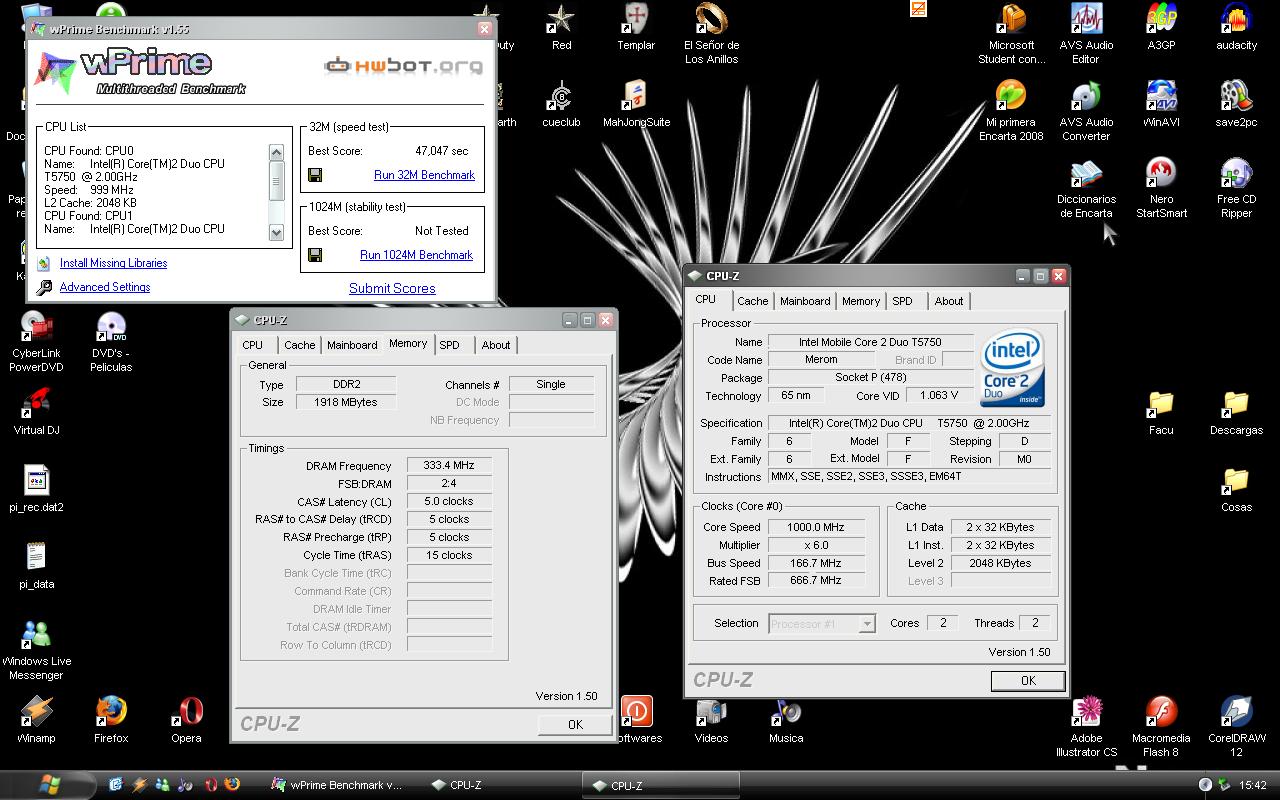Open the cueclub desktop icon
1280x800 pixels.
[x=561, y=105]
